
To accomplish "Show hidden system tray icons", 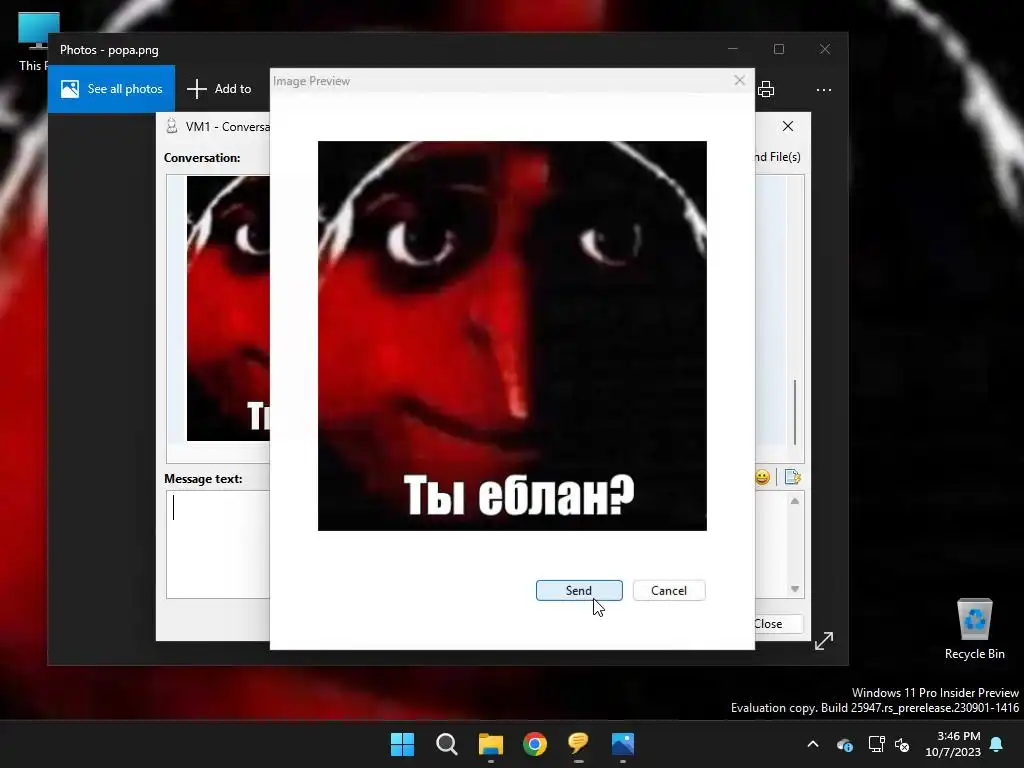I will point(813,744).
